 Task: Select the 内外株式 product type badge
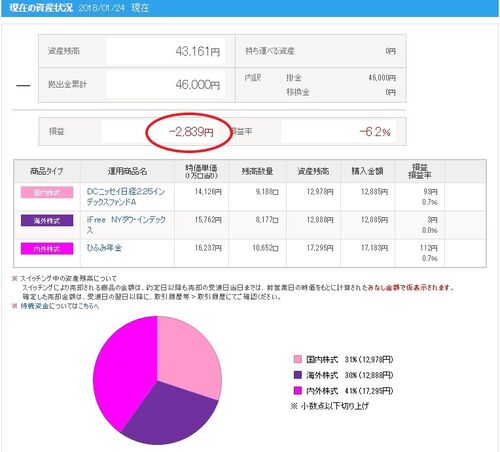(x=47, y=249)
